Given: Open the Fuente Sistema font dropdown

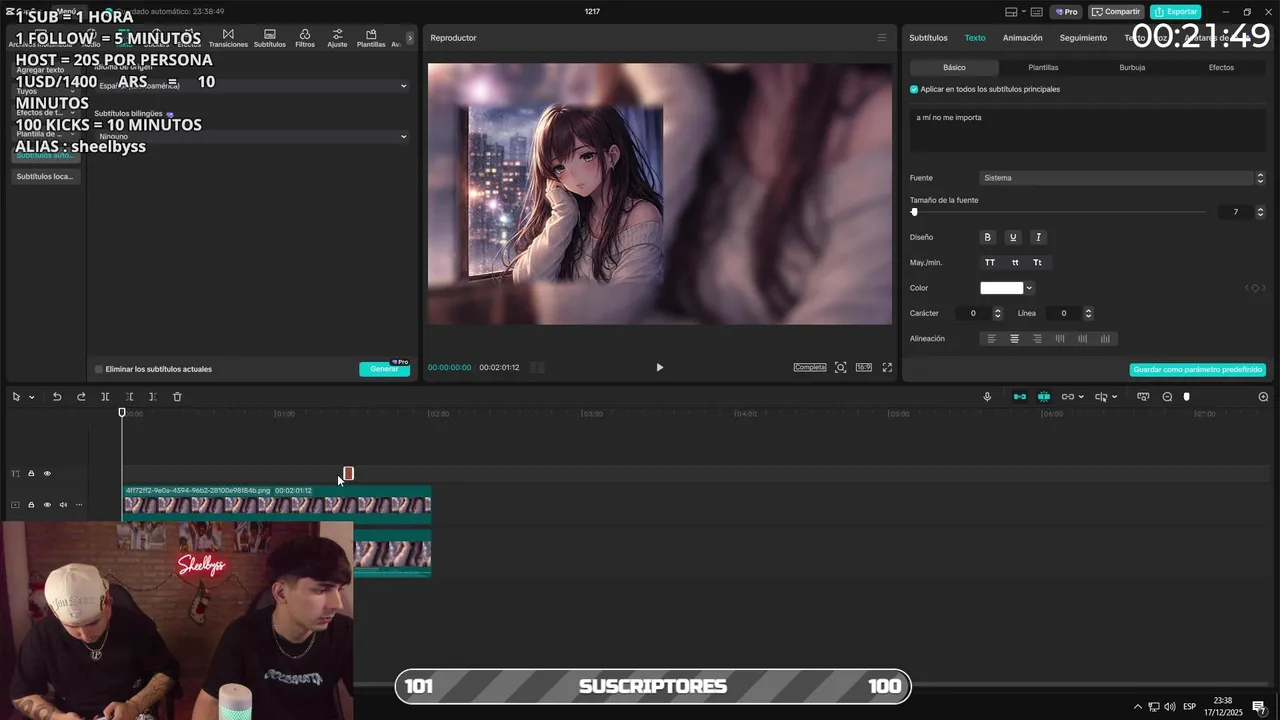Looking at the screenshot, I should pyautogui.click(x=1122, y=178).
